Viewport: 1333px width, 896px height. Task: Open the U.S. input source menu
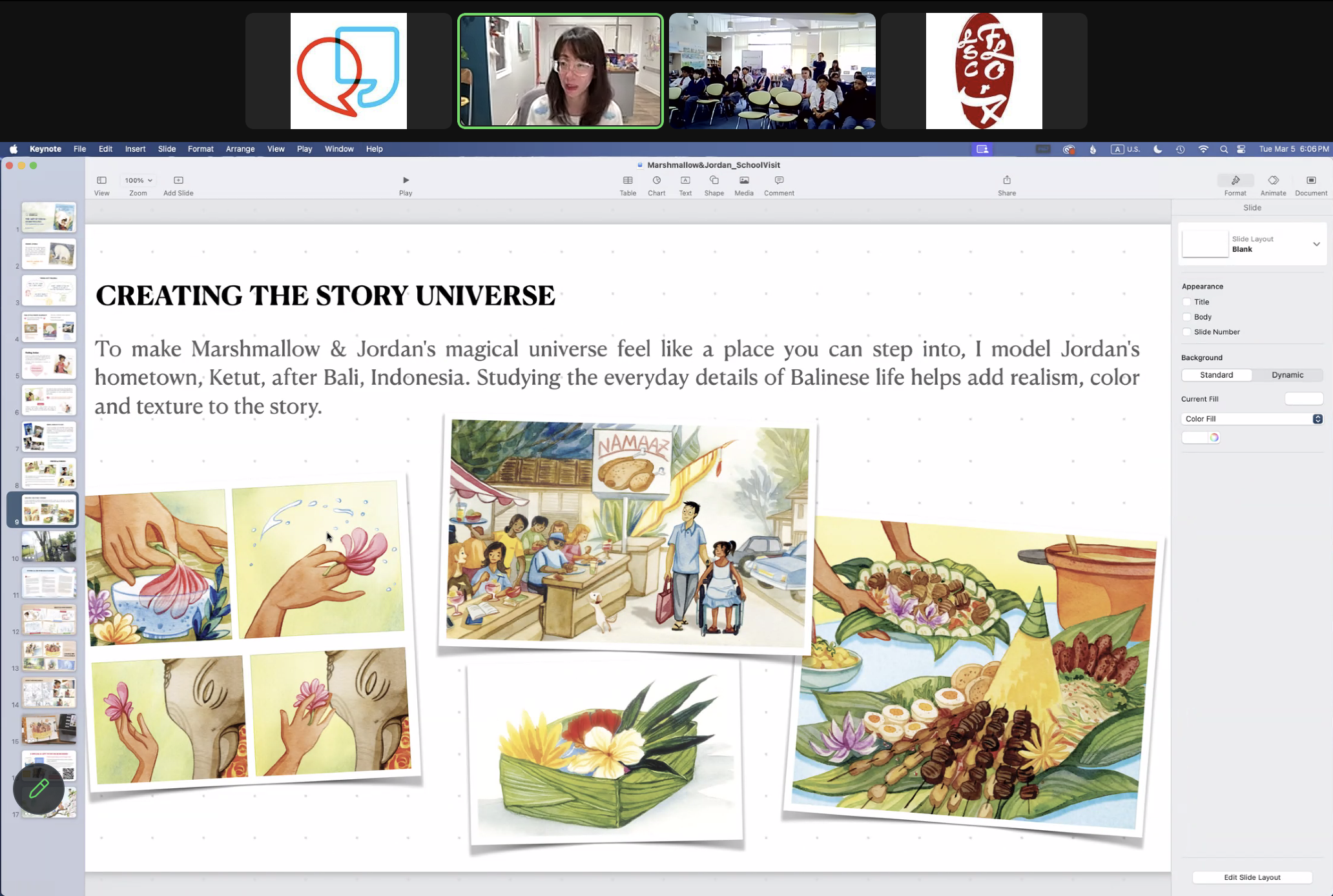click(x=1125, y=148)
